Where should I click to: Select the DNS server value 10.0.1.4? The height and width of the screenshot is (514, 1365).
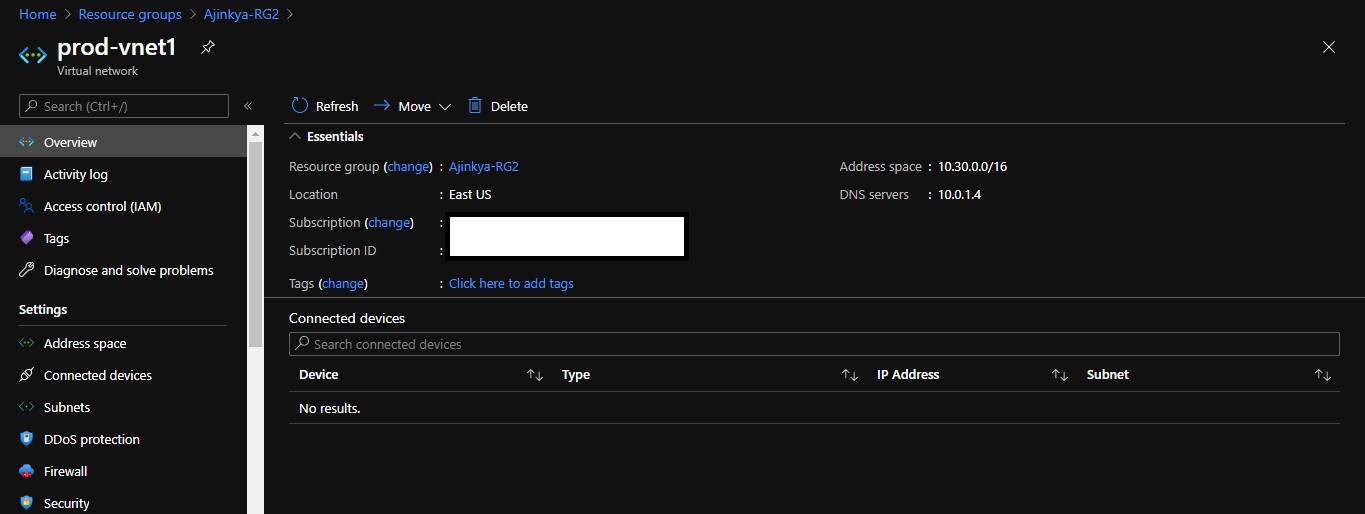coord(959,194)
